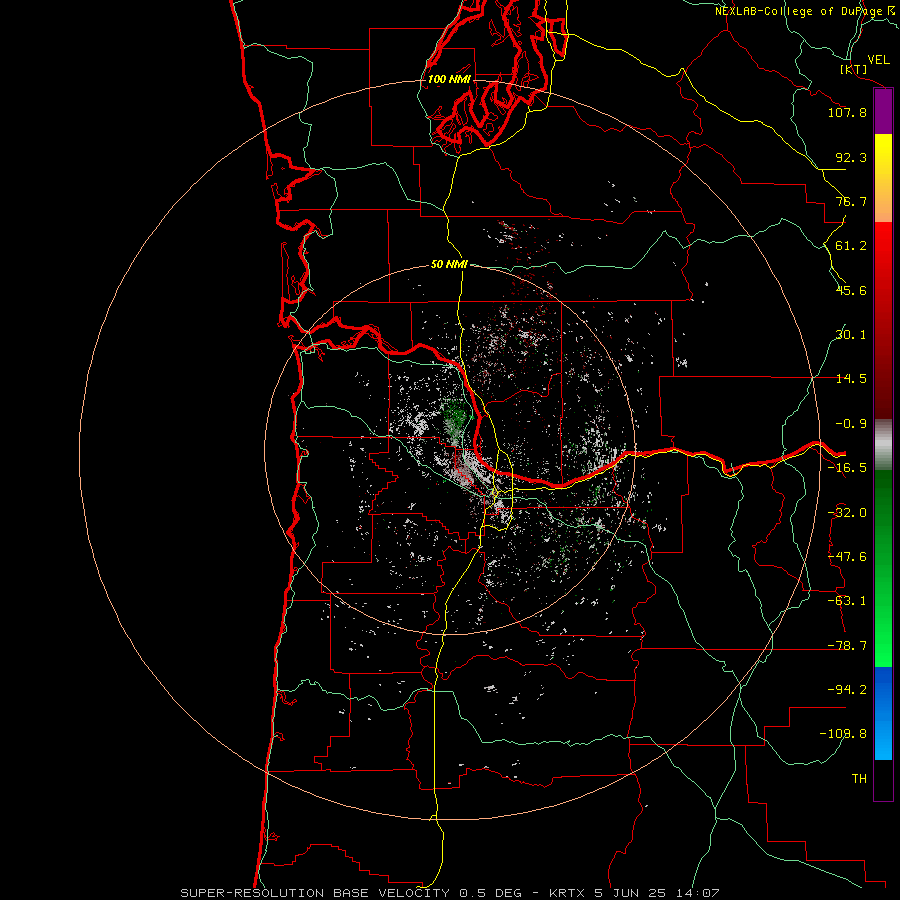Click the TH threshold label
This screenshot has width=900, height=900.
tap(859, 779)
